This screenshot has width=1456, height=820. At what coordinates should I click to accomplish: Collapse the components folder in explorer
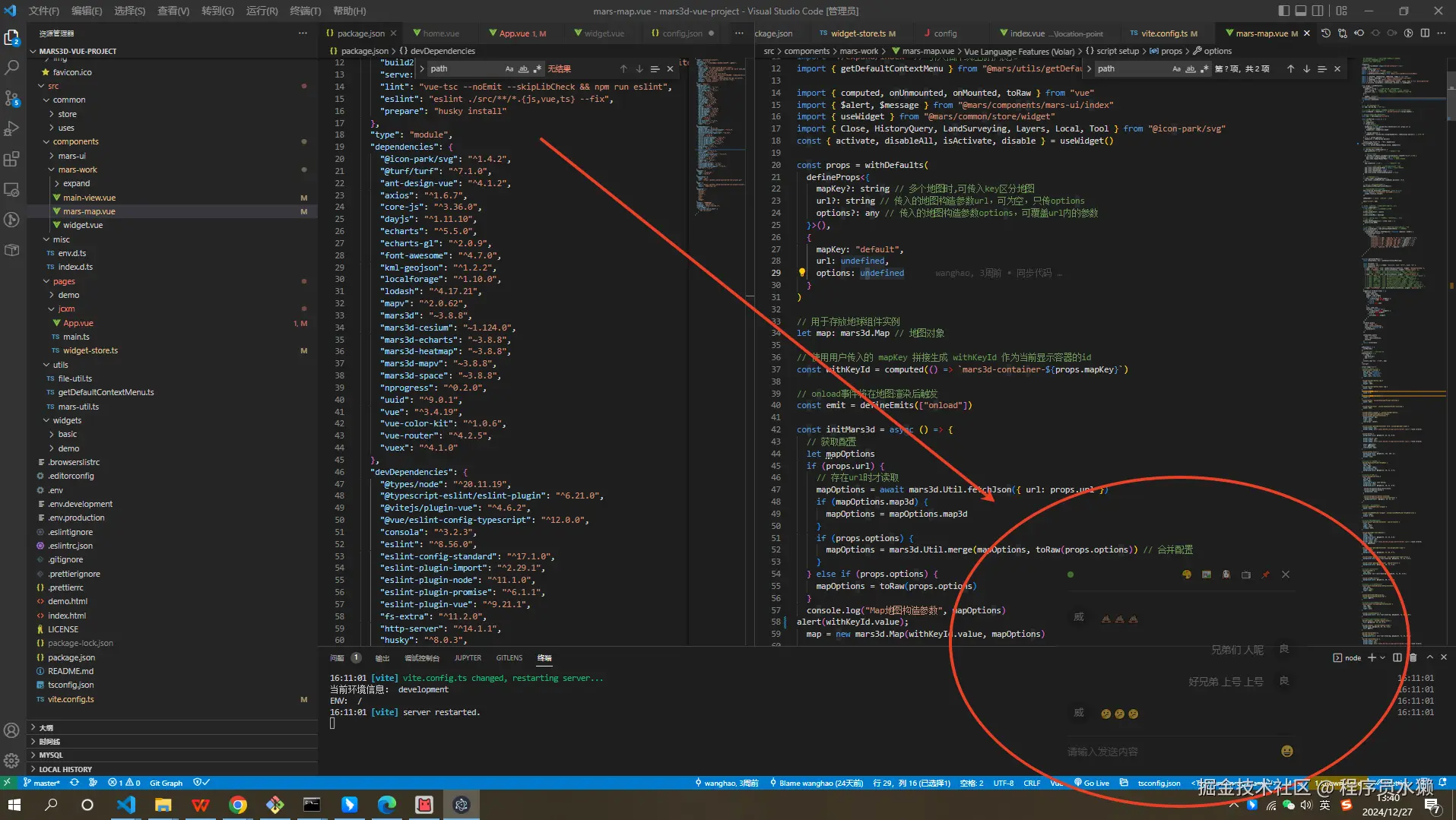(x=75, y=141)
